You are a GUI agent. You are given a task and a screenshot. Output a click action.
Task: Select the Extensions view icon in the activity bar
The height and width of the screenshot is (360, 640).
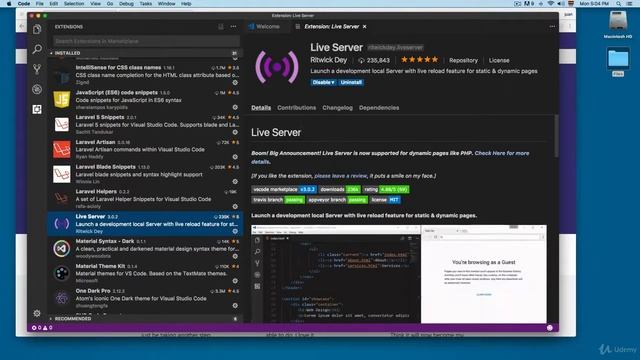[37, 109]
